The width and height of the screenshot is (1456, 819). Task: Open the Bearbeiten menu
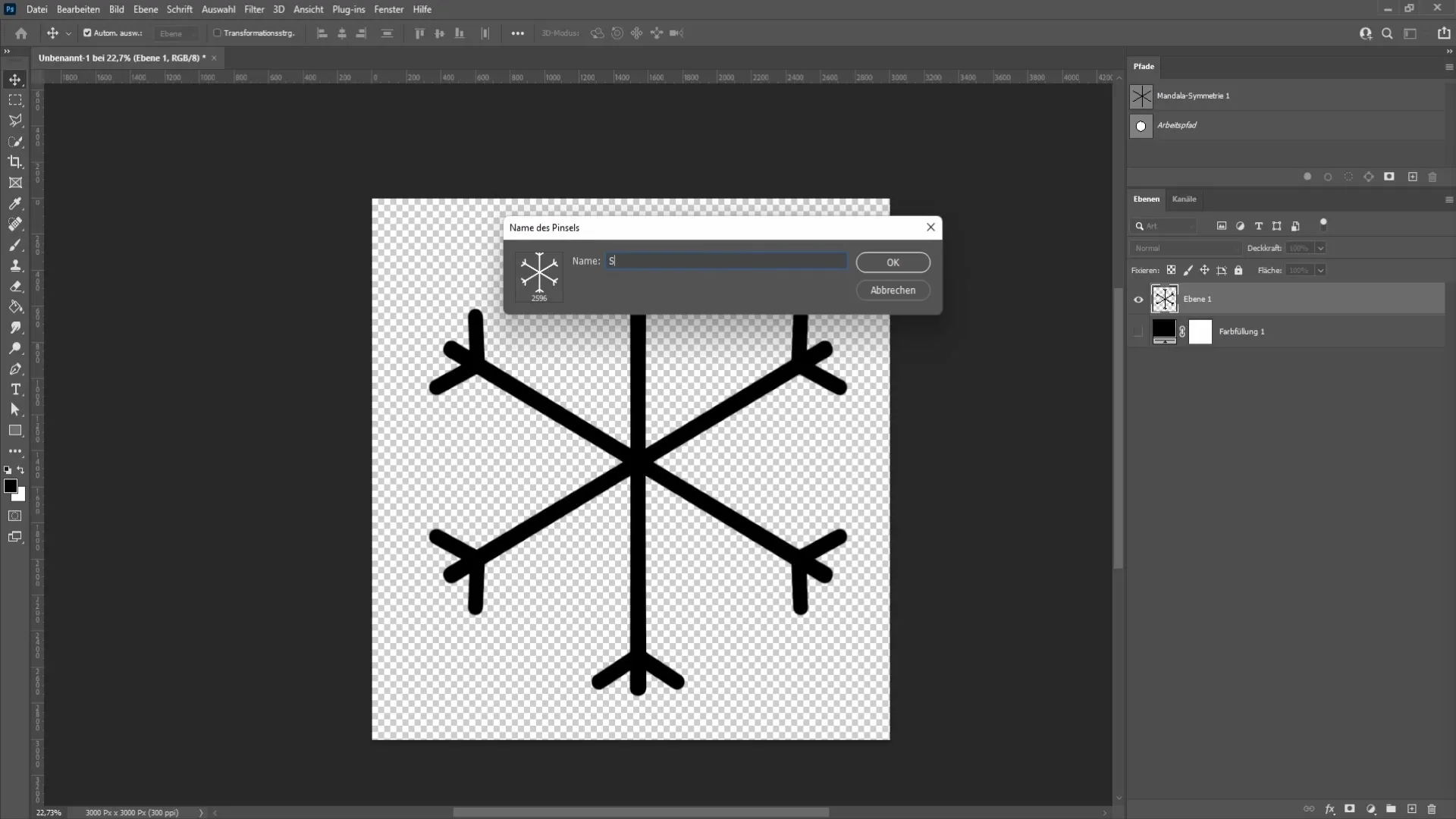(x=78, y=9)
